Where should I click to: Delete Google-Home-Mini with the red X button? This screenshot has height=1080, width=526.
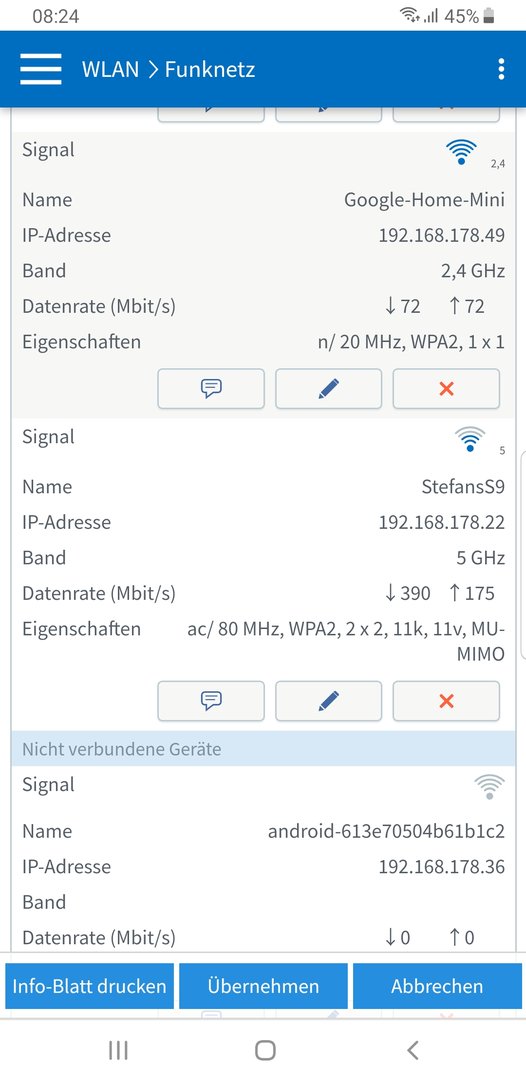click(446, 389)
